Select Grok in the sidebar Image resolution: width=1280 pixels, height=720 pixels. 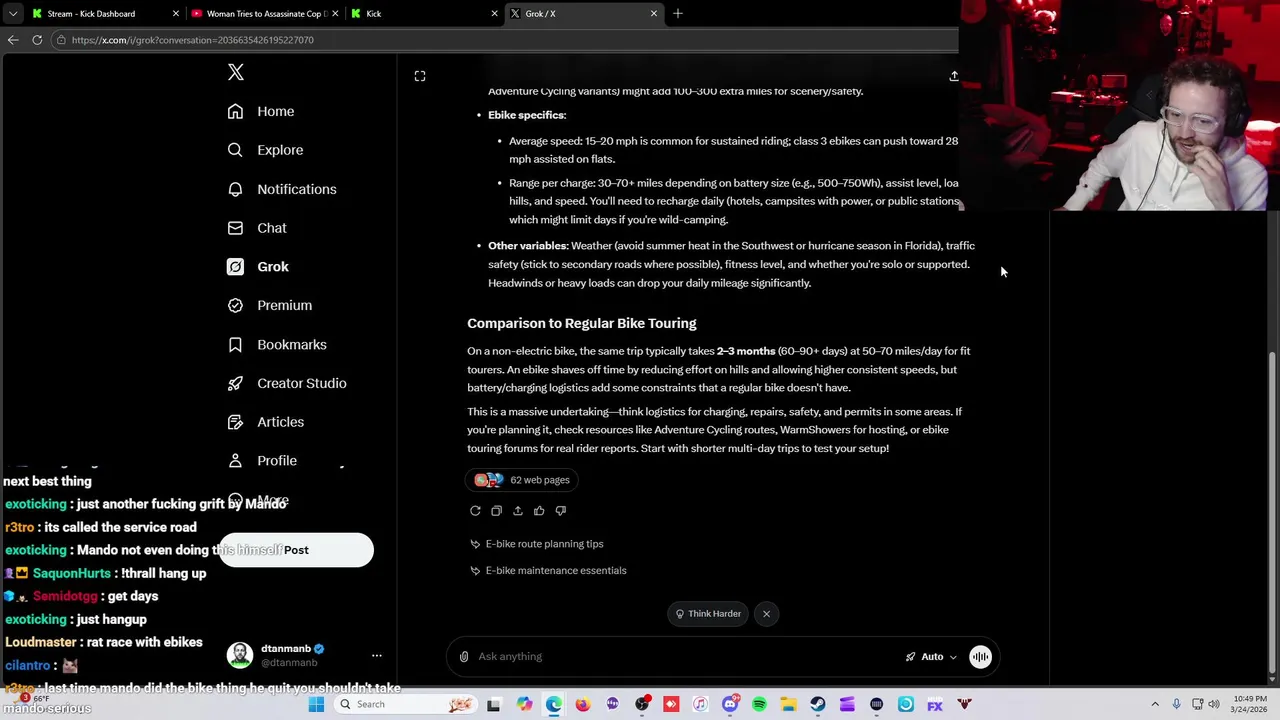click(258, 267)
